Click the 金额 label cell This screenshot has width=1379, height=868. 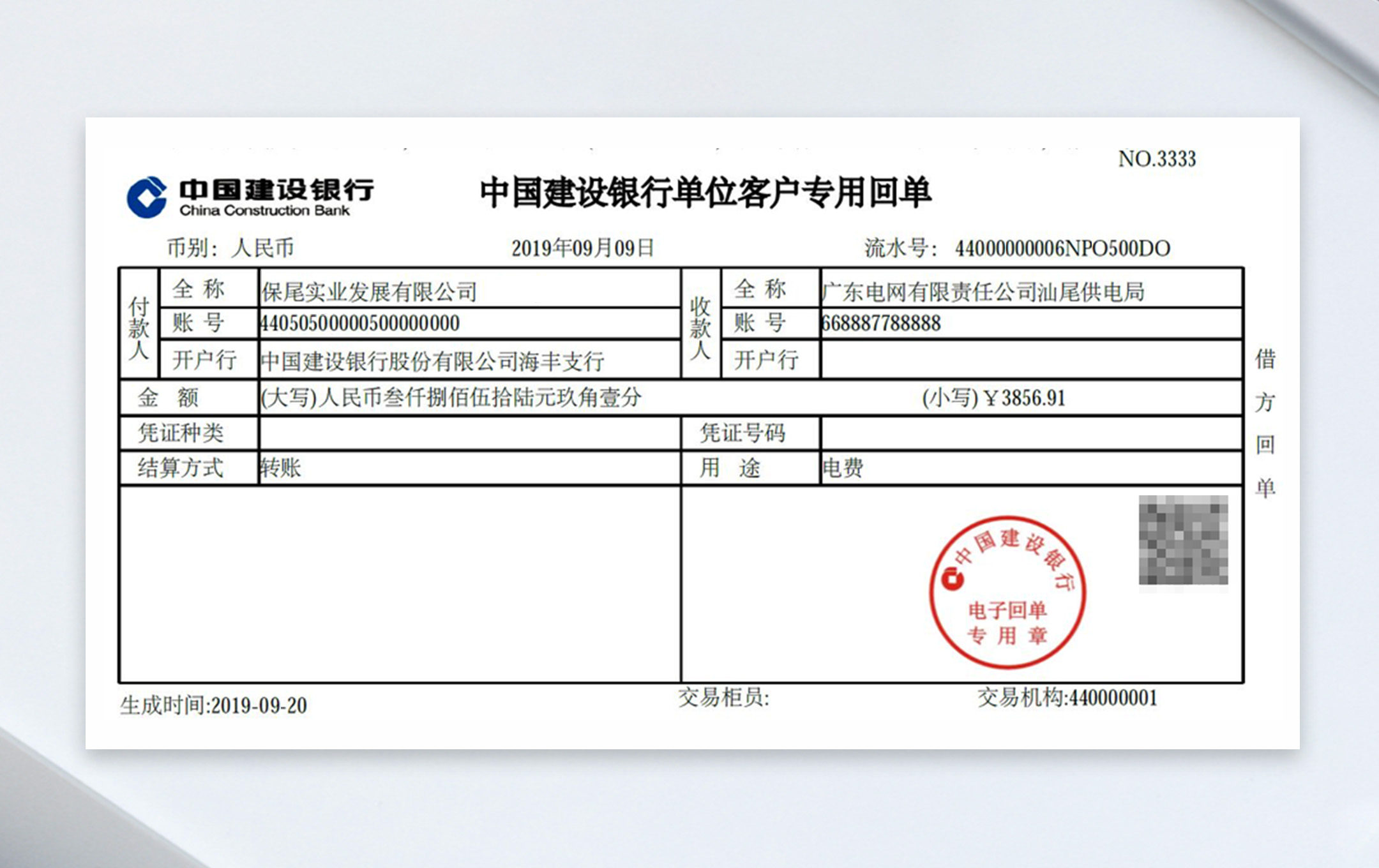[190, 398]
